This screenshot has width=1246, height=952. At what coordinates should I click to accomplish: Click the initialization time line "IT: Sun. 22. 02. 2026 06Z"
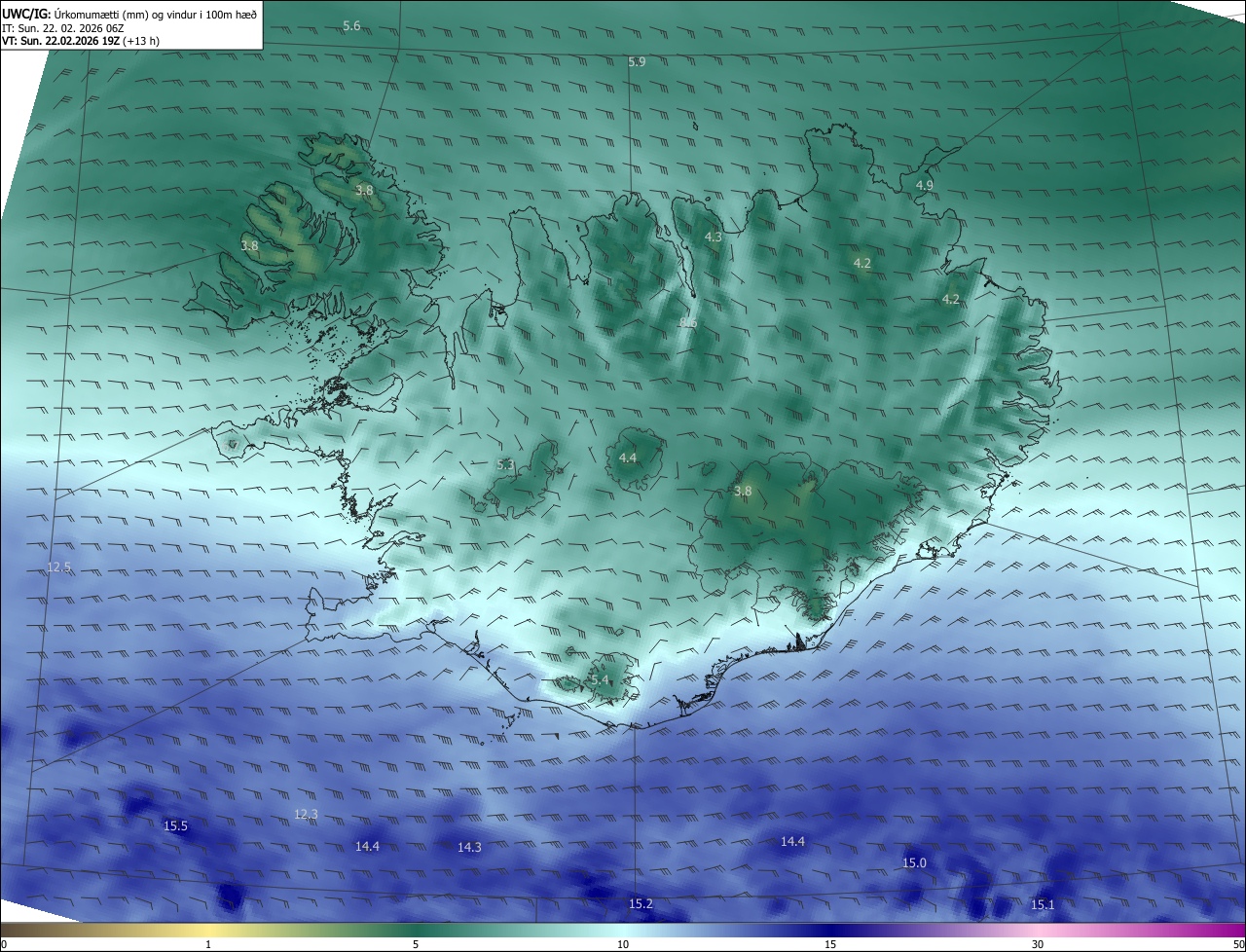[x=63, y=28]
